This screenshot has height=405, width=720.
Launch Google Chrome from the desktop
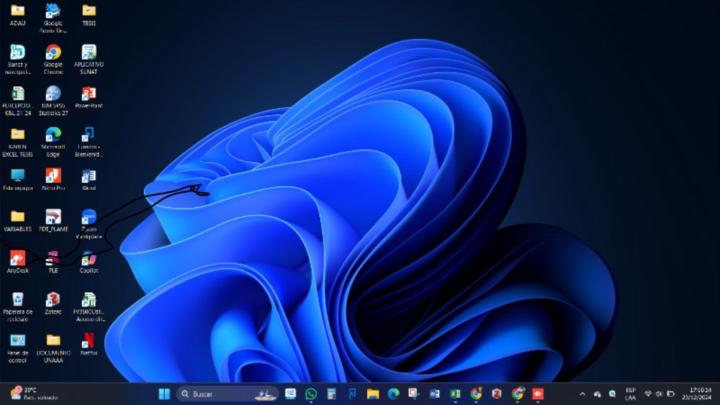click(53, 60)
